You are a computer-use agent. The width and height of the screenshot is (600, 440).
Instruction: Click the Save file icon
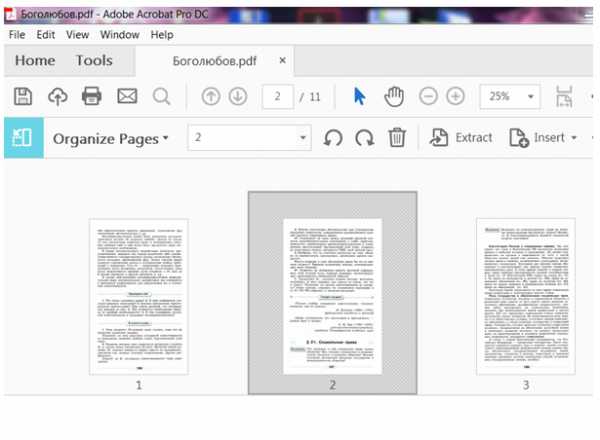pyautogui.click(x=23, y=96)
